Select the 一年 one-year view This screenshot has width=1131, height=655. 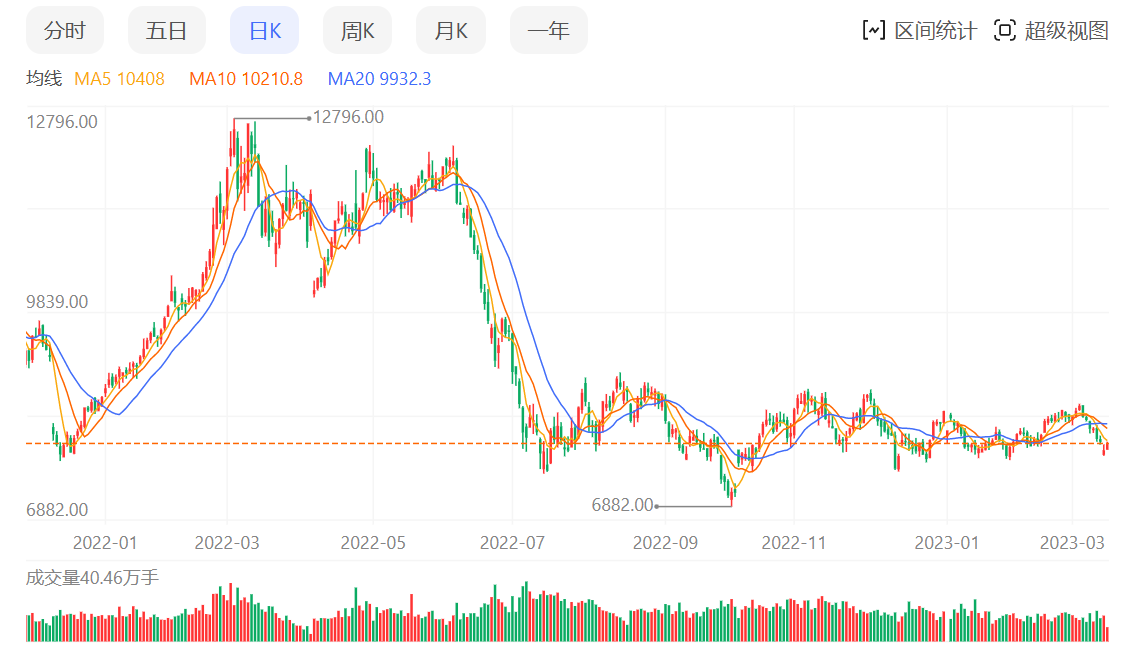(548, 30)
